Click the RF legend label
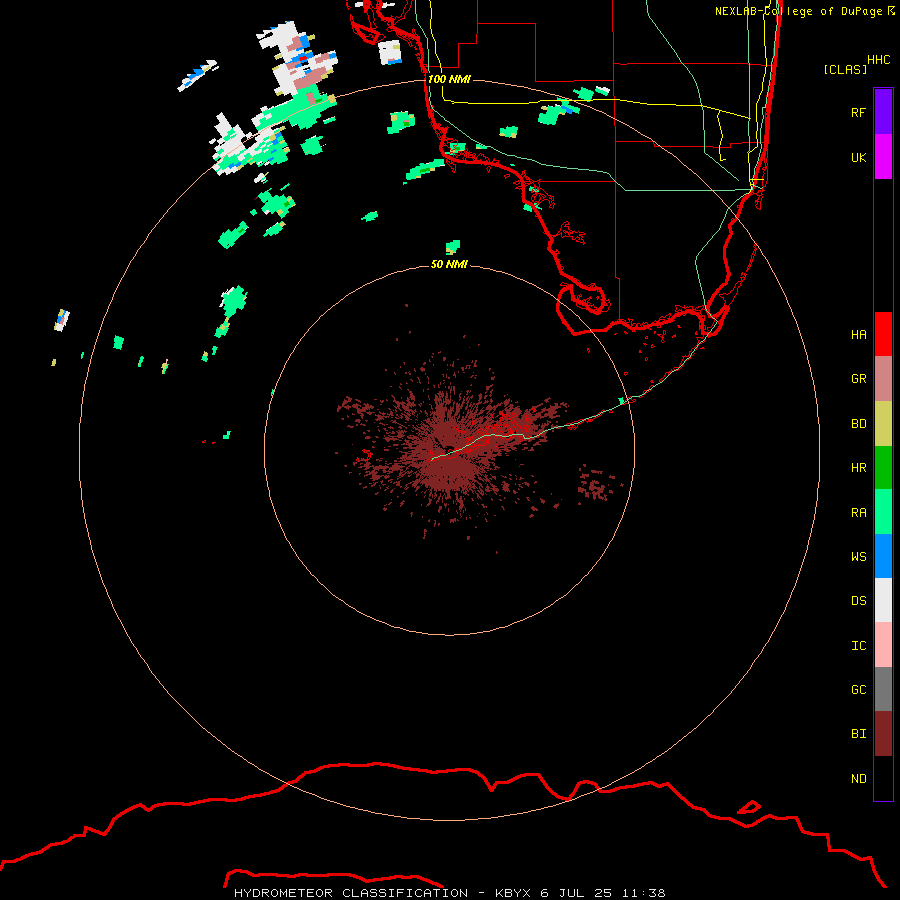This screenshot has height=900, width=900. (x=858, y=112)
